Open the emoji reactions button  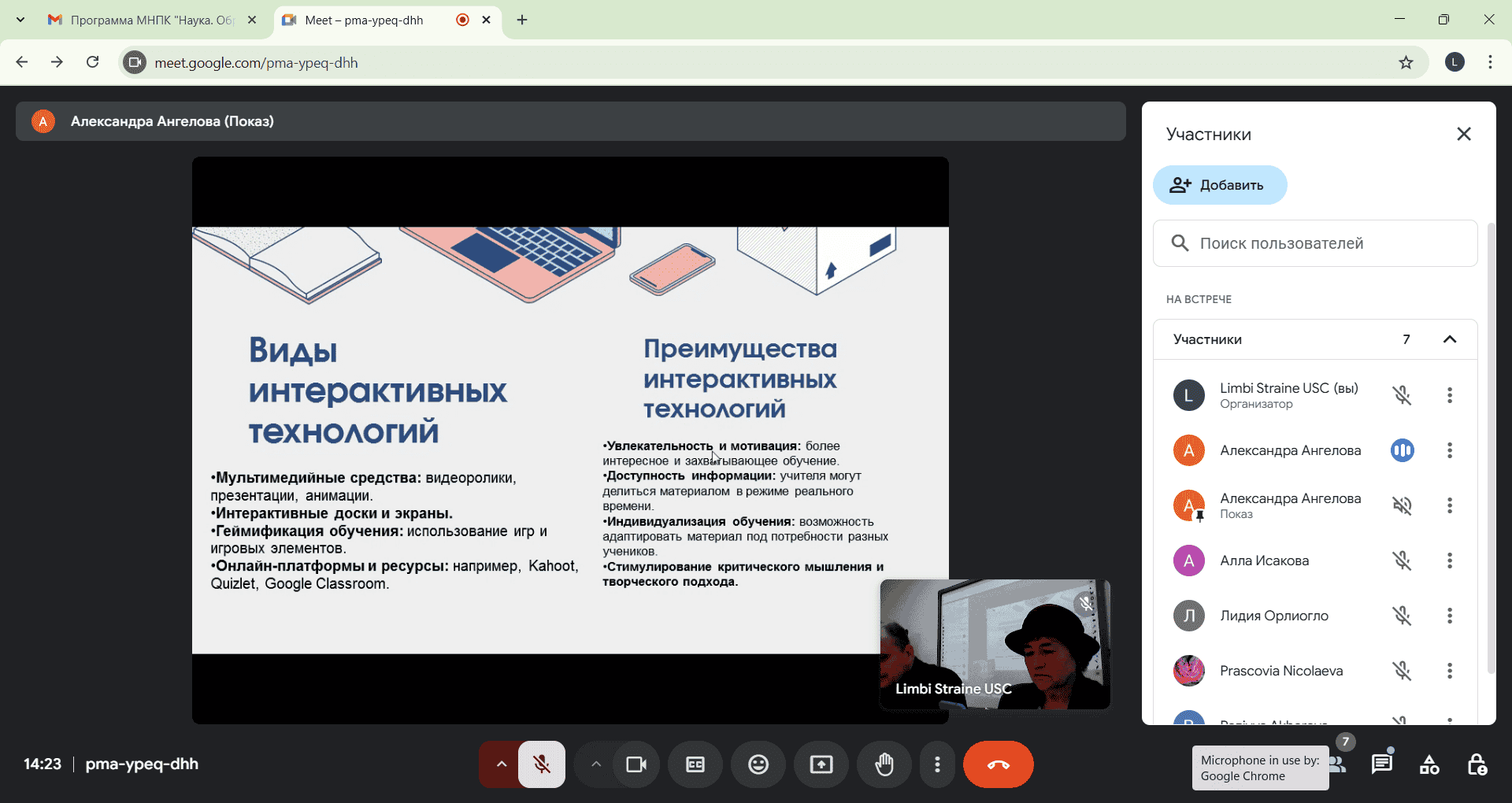[x=758, y=764]
